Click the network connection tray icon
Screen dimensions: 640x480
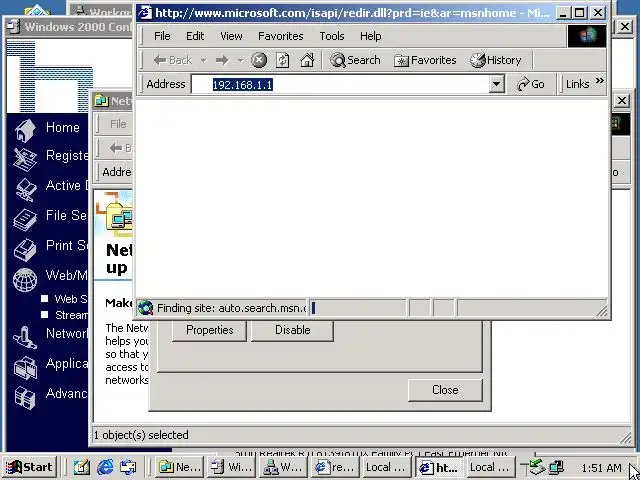pyautogui.click(x=556, y=467)
